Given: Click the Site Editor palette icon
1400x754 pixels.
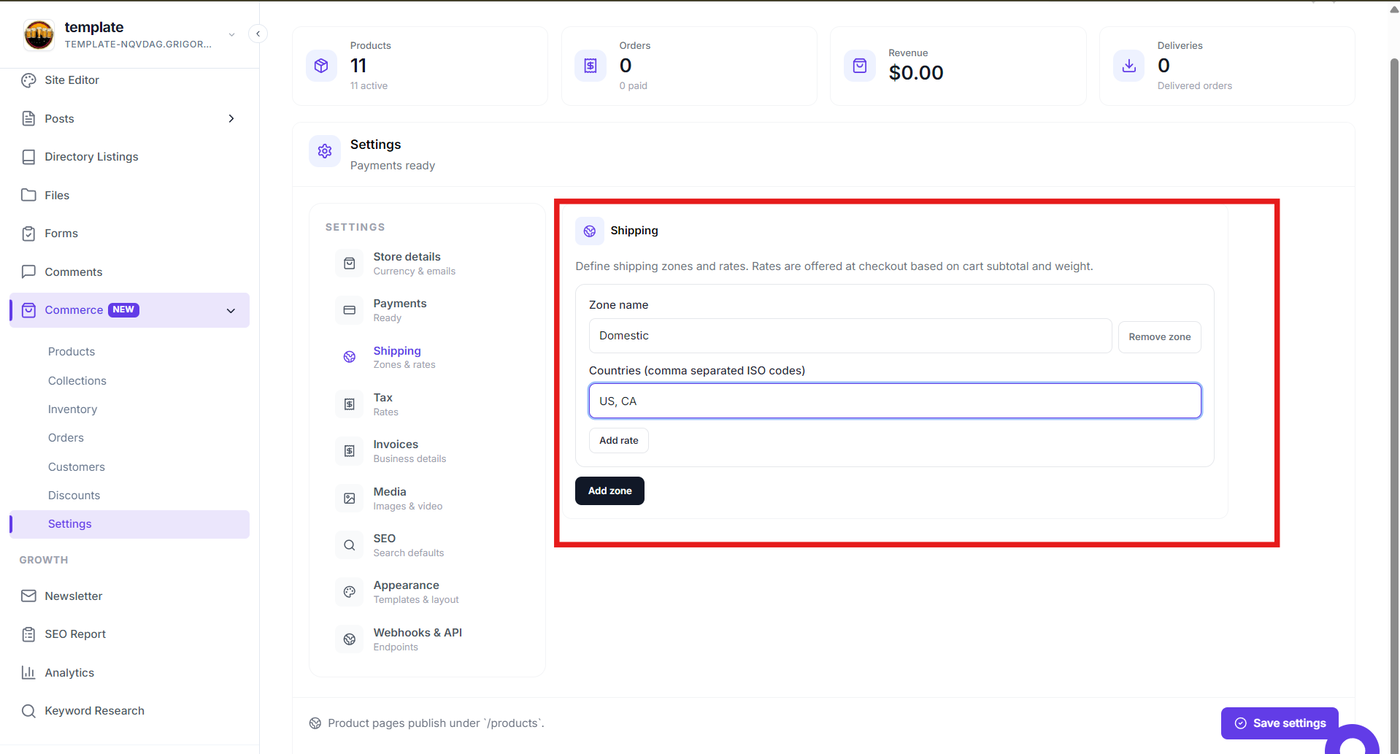Looking at the screenshot, I should 28,80.
